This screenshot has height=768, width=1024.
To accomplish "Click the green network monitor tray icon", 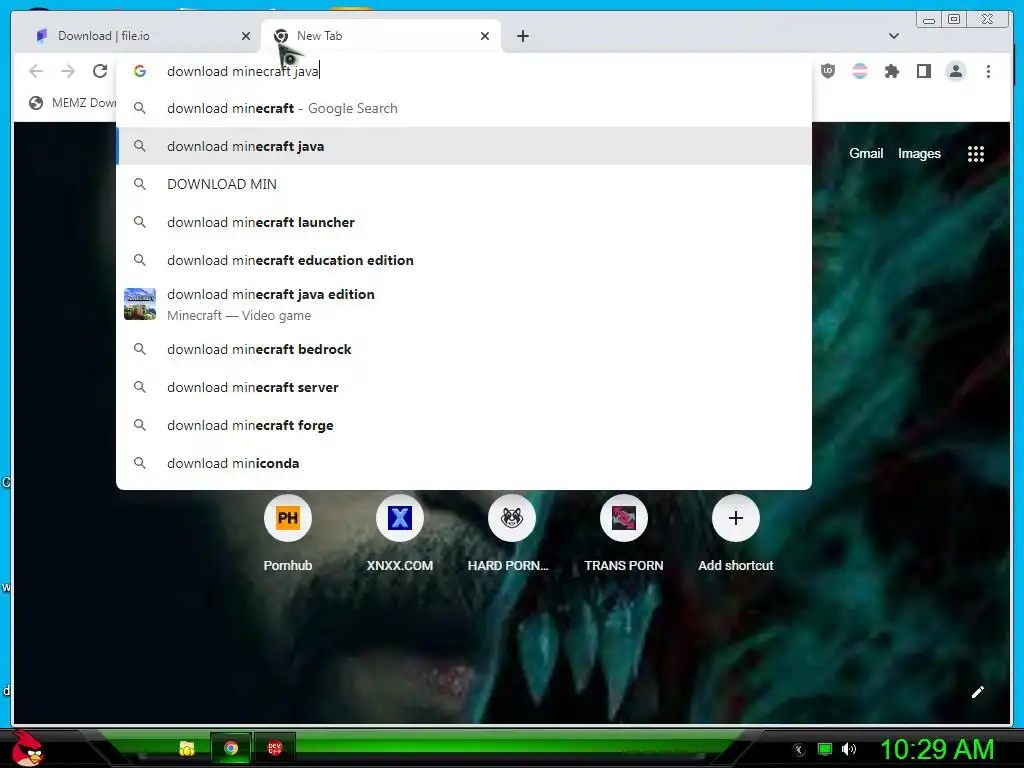I will (825, 749).
